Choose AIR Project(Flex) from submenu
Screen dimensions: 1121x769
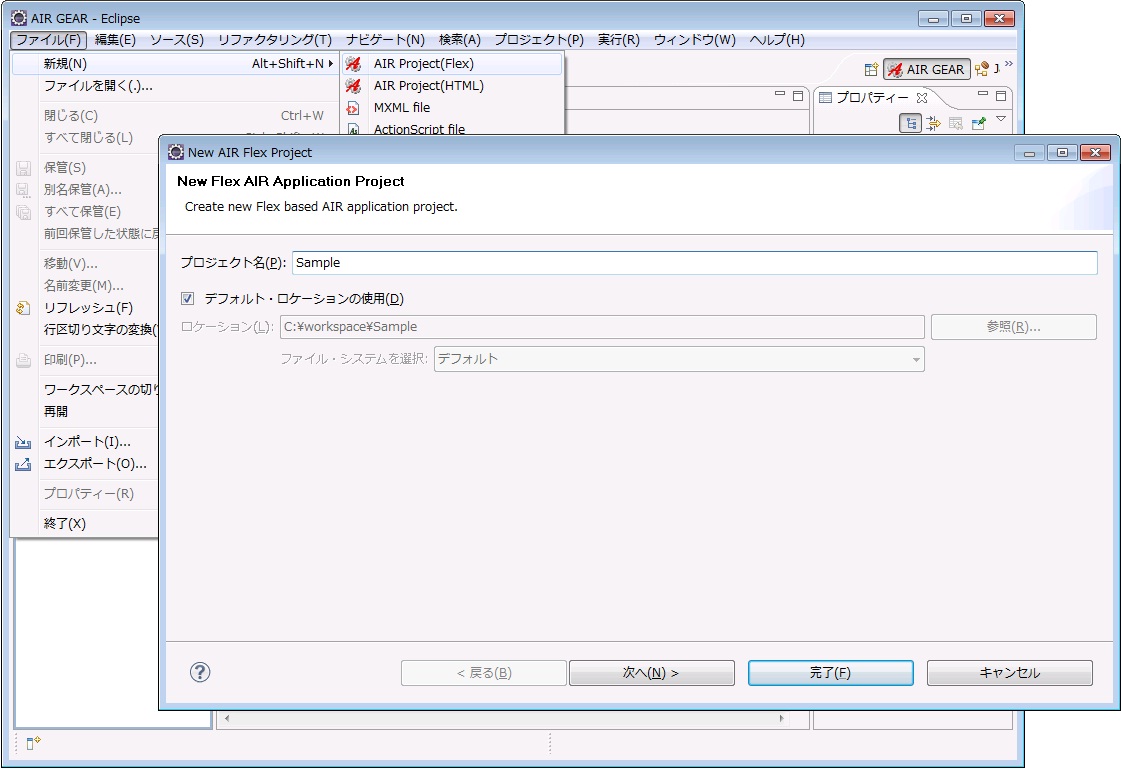[x=453, y=64]
